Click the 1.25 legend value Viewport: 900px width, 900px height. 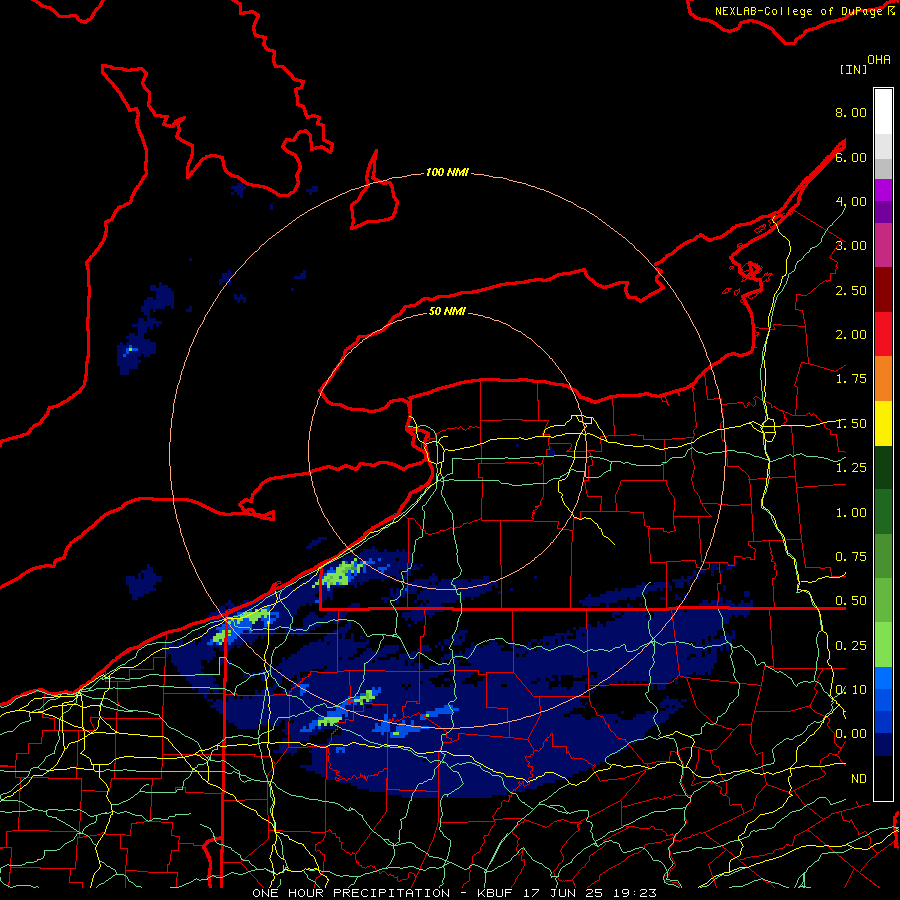click(x=851, y=468)
